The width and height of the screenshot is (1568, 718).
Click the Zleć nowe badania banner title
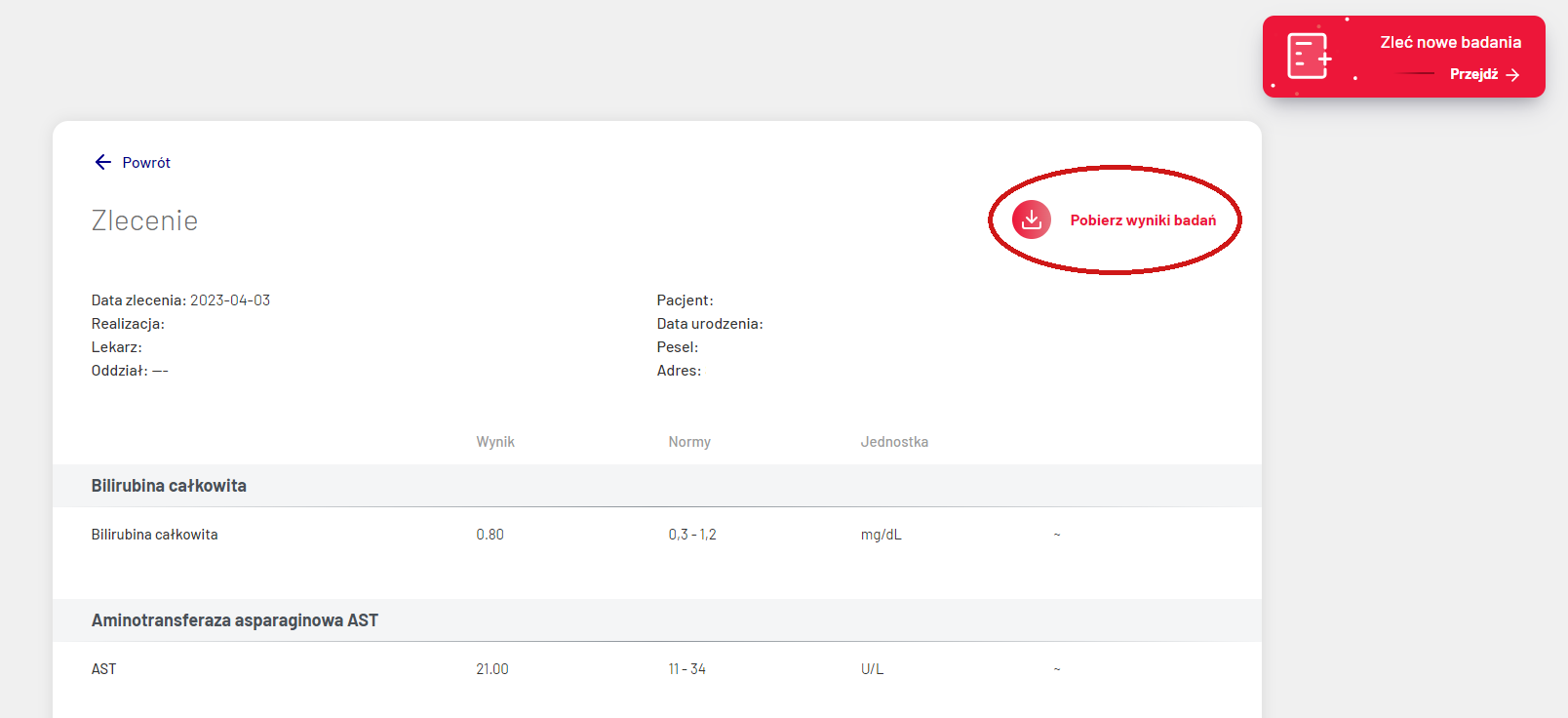click(x=1450, y=42)
